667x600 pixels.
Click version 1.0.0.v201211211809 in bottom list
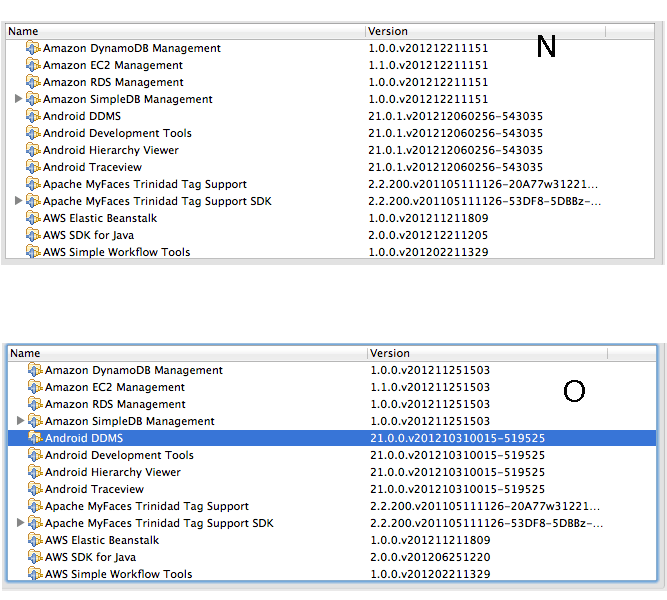[x=430, y=541]
